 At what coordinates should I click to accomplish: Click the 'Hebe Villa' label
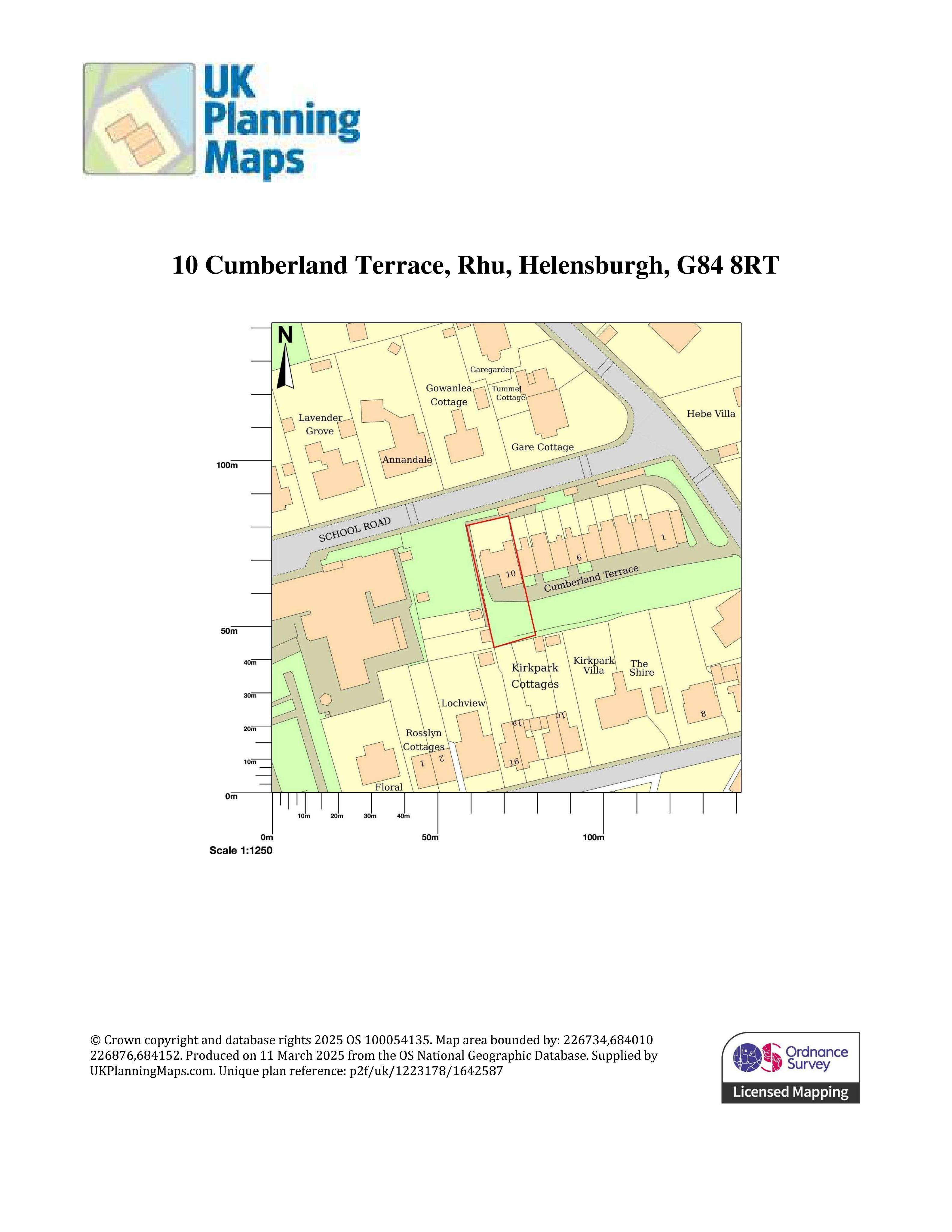pos(711,414)
